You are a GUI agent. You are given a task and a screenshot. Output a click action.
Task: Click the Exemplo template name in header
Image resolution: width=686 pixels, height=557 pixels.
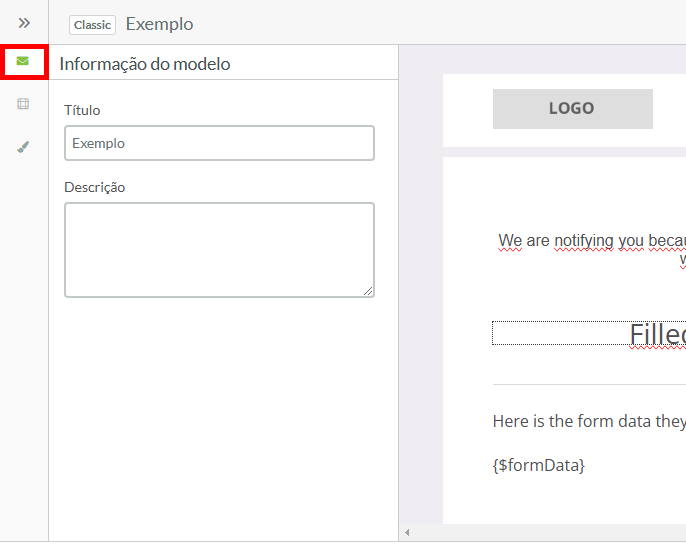point(159,24)
